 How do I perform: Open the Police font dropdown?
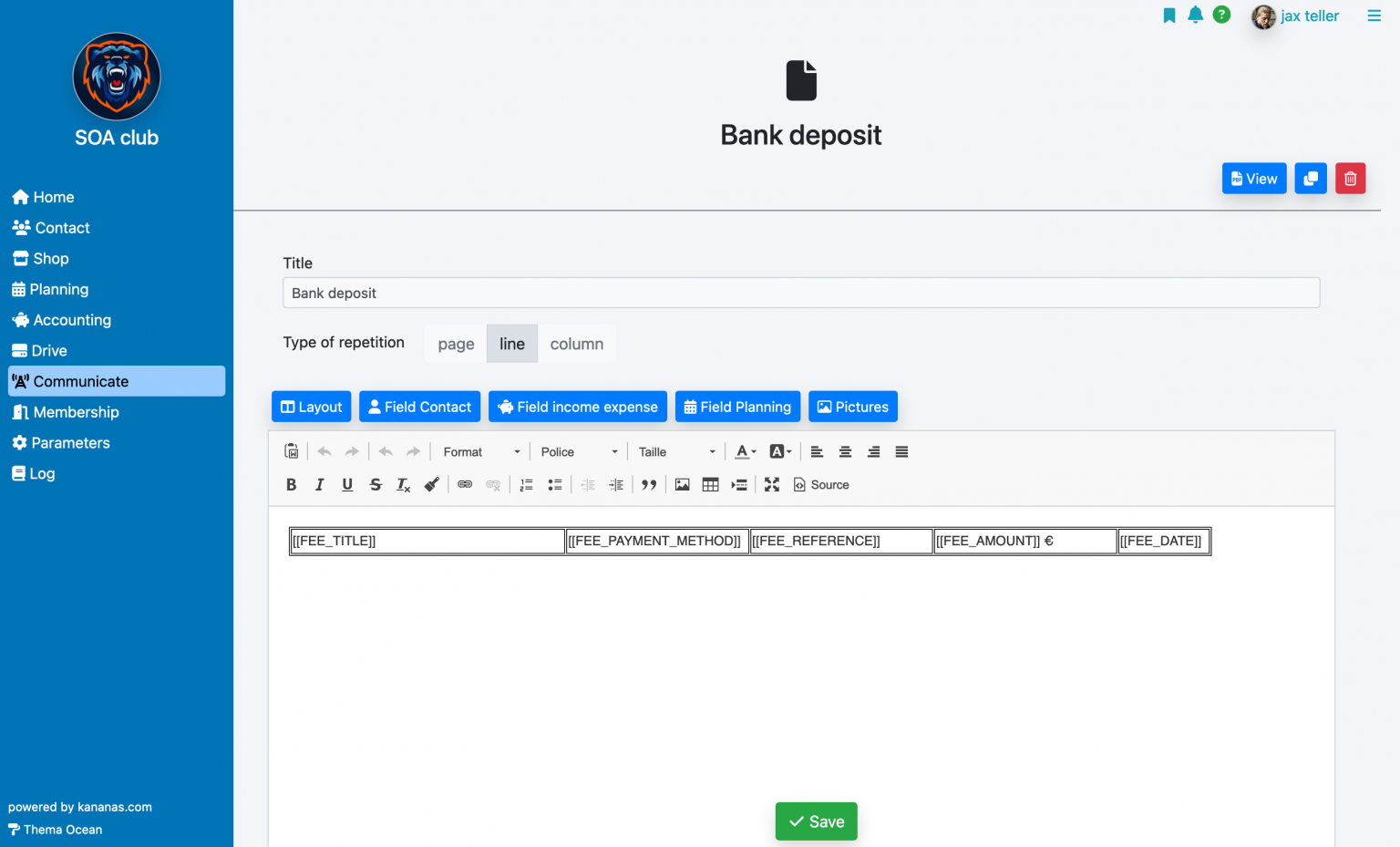(579, 452)
